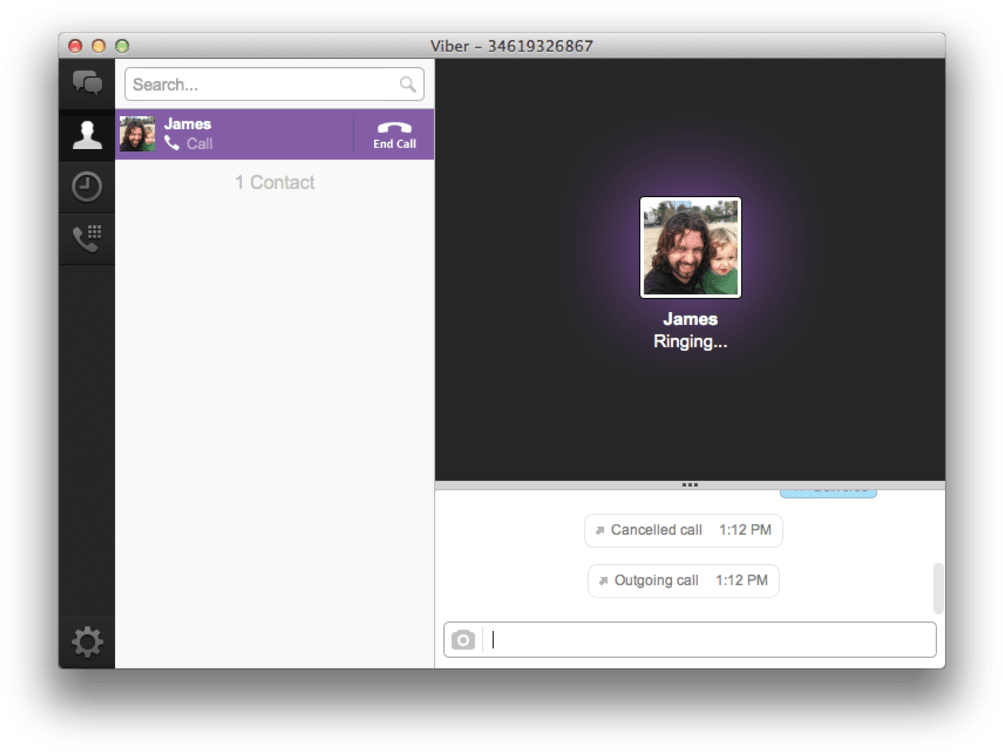This screenshot has height=752, width=1003.
Task: Open the settings gear in sidebar
Action: (x=87, y=641)
